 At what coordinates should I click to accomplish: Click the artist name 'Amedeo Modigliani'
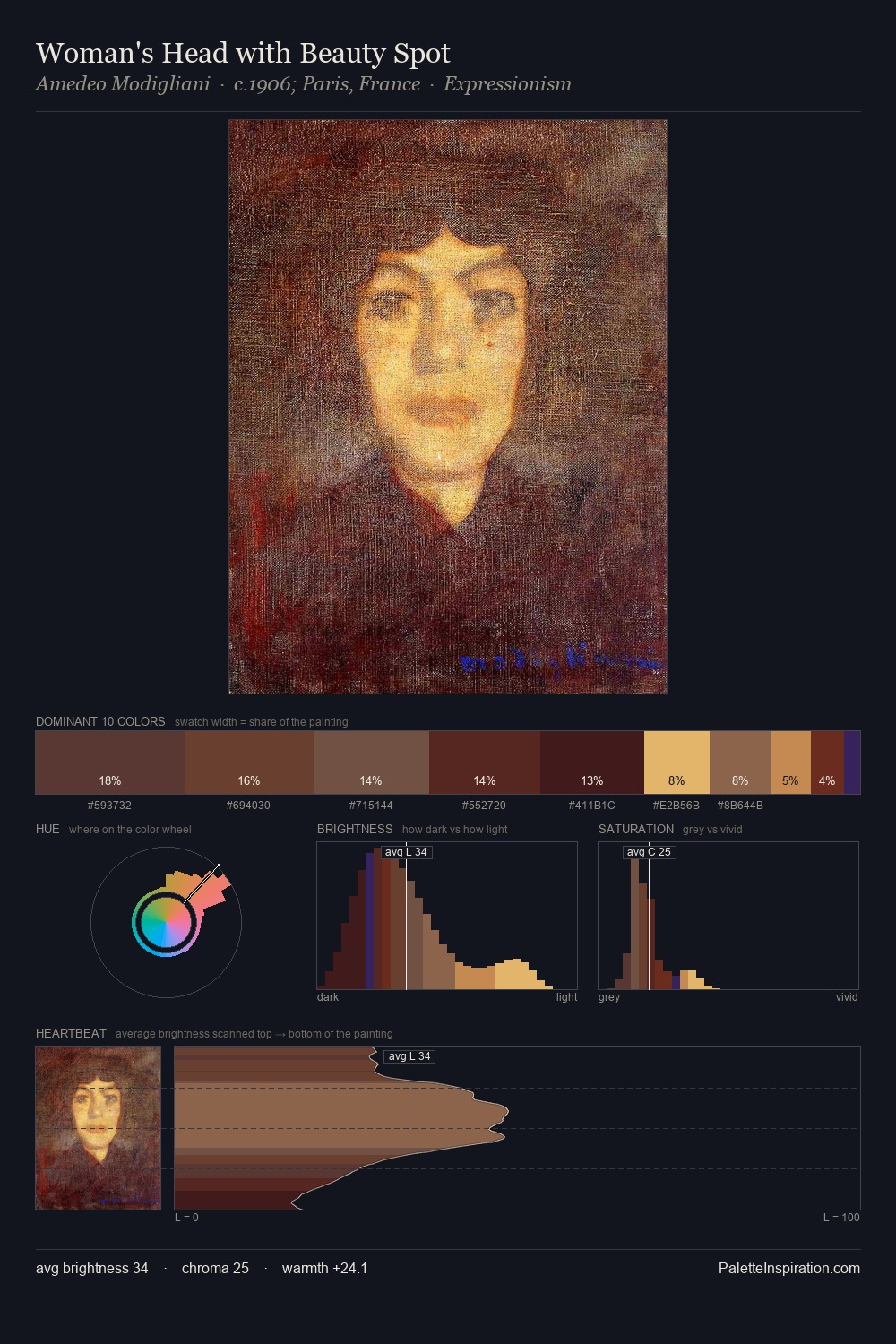123,84
